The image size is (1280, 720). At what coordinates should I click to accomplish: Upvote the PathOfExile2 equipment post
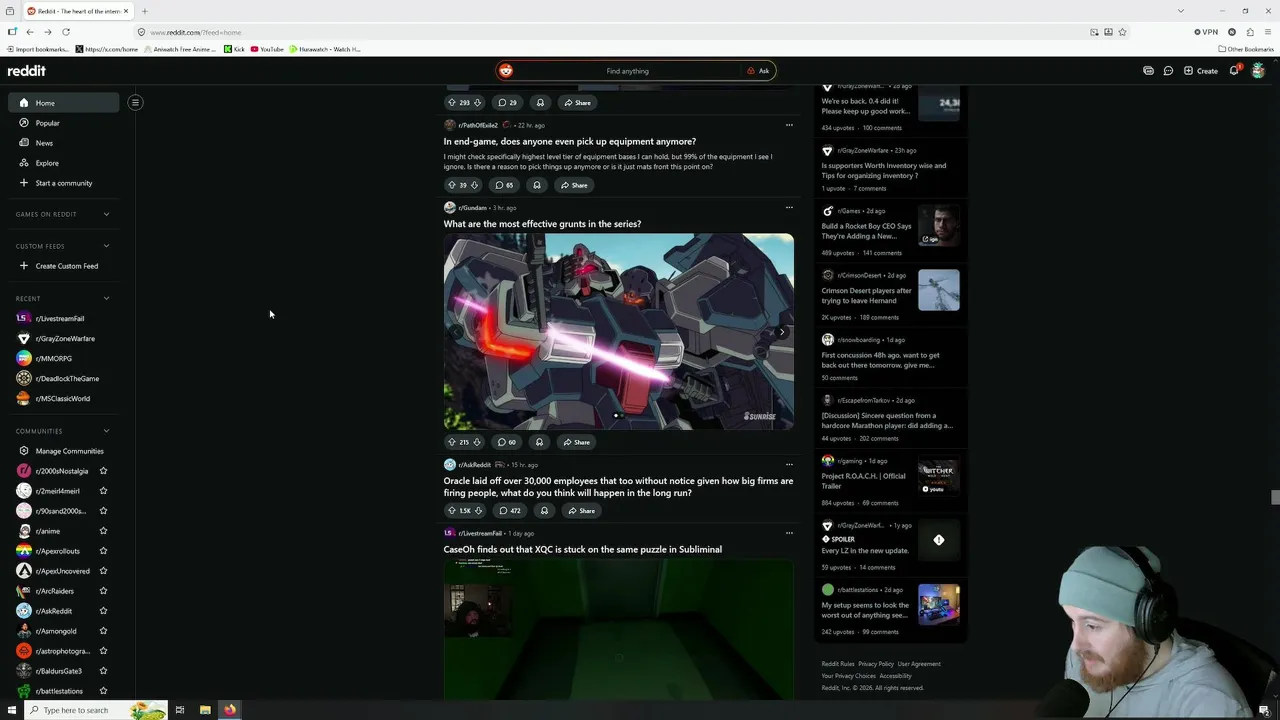(451, 185)
